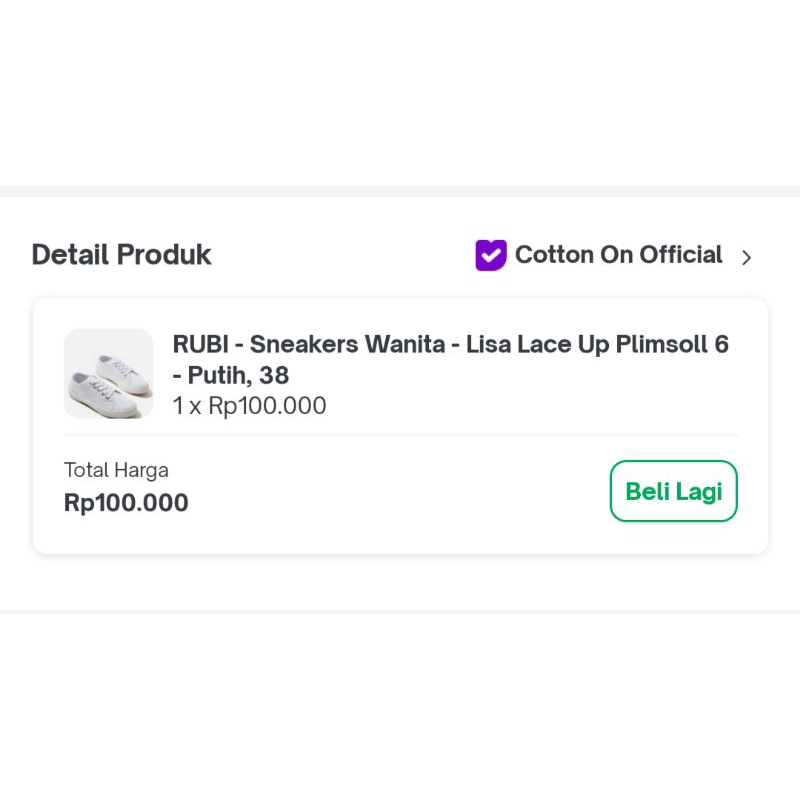Open the Cotton On Official store page

pos(618,255)
